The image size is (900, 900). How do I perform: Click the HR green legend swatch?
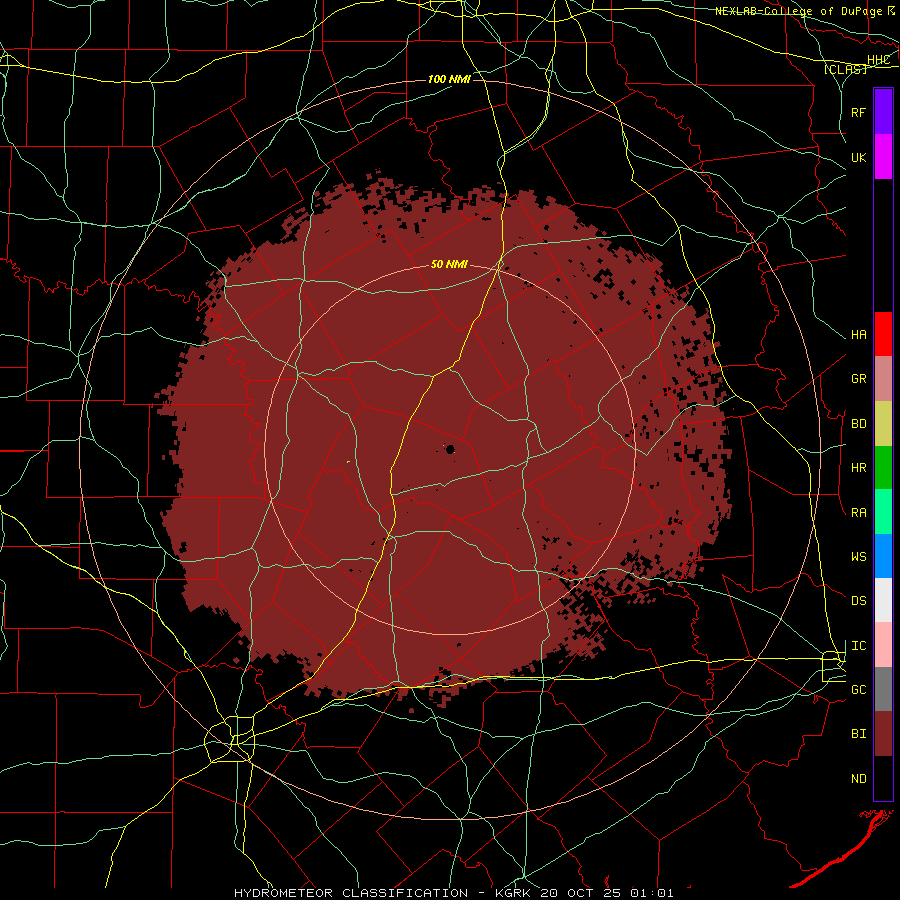883,468
